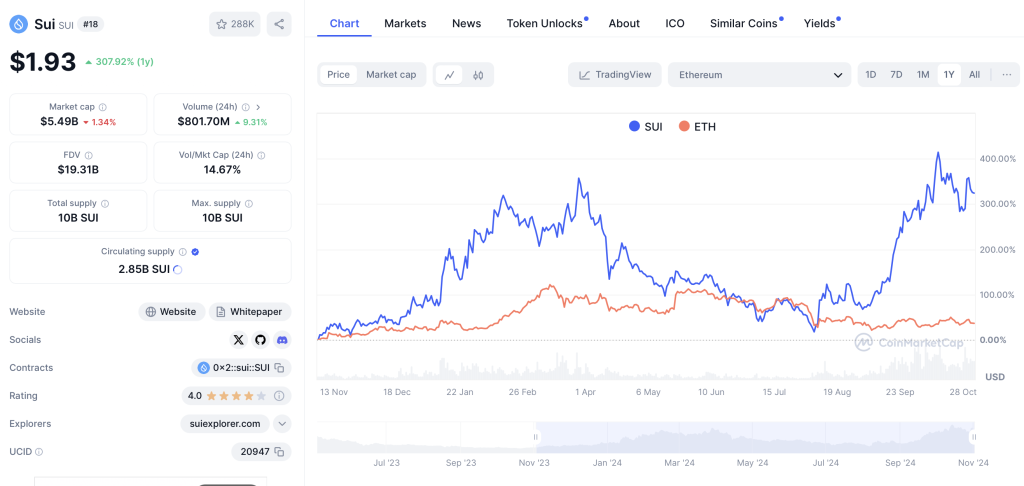Switch to the Chart tab

pyautogui.click(x=344, y=24)
